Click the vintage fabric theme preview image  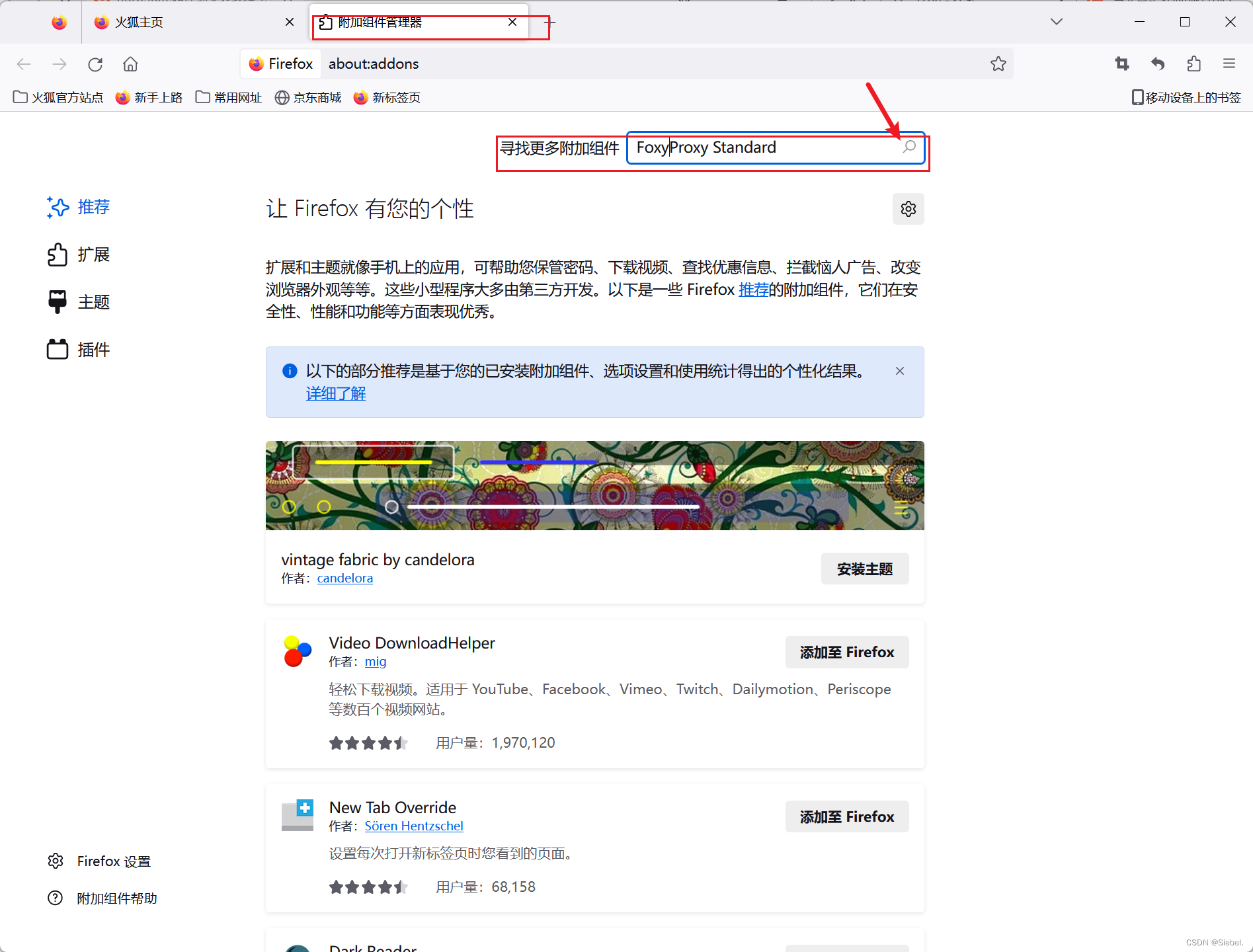pos(594,485)
